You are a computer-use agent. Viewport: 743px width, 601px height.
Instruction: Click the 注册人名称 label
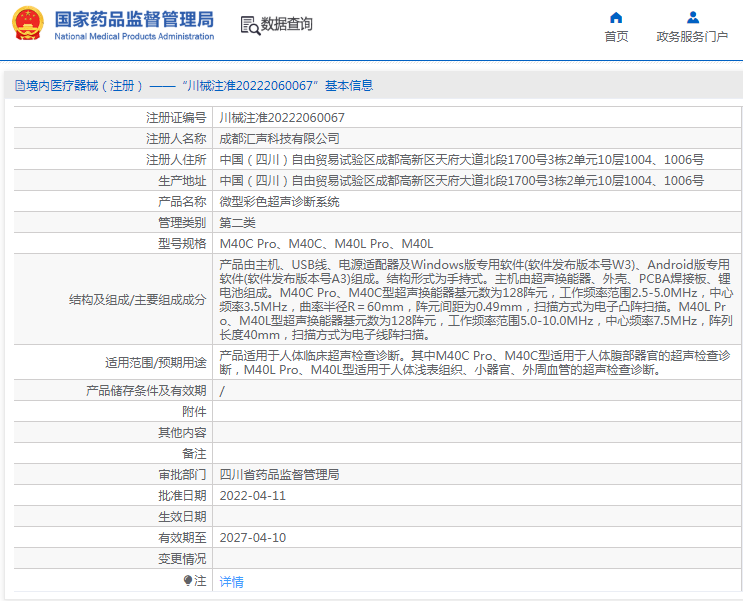(x=176, y=138)
